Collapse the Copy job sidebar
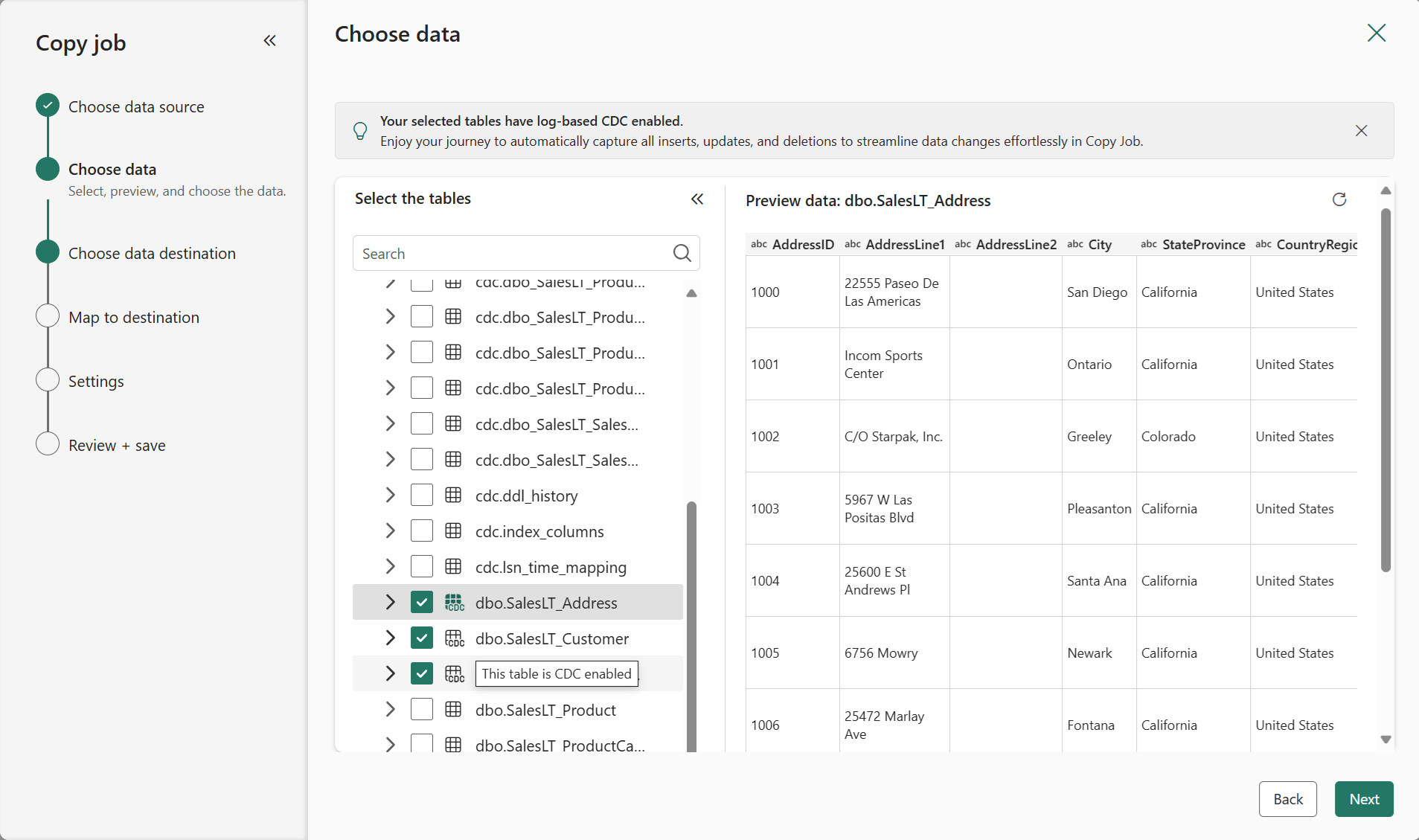The image size is (1419, 840). point(269,41)
